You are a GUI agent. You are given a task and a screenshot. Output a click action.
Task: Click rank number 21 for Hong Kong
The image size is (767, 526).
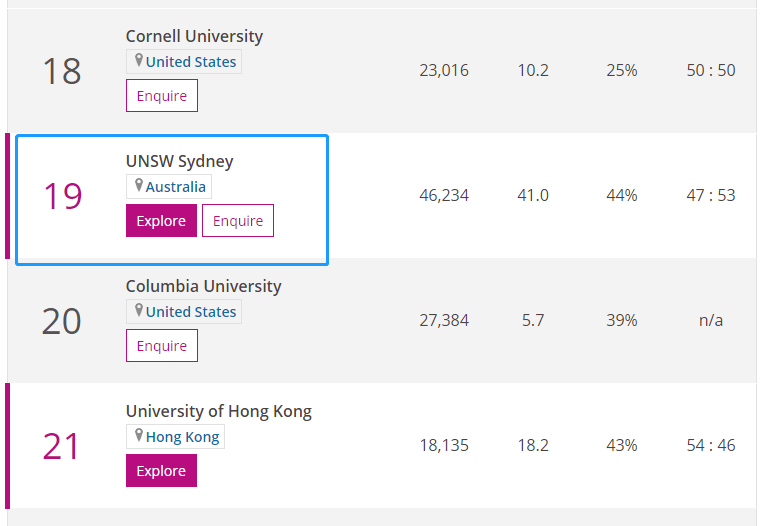coord(61,446)
